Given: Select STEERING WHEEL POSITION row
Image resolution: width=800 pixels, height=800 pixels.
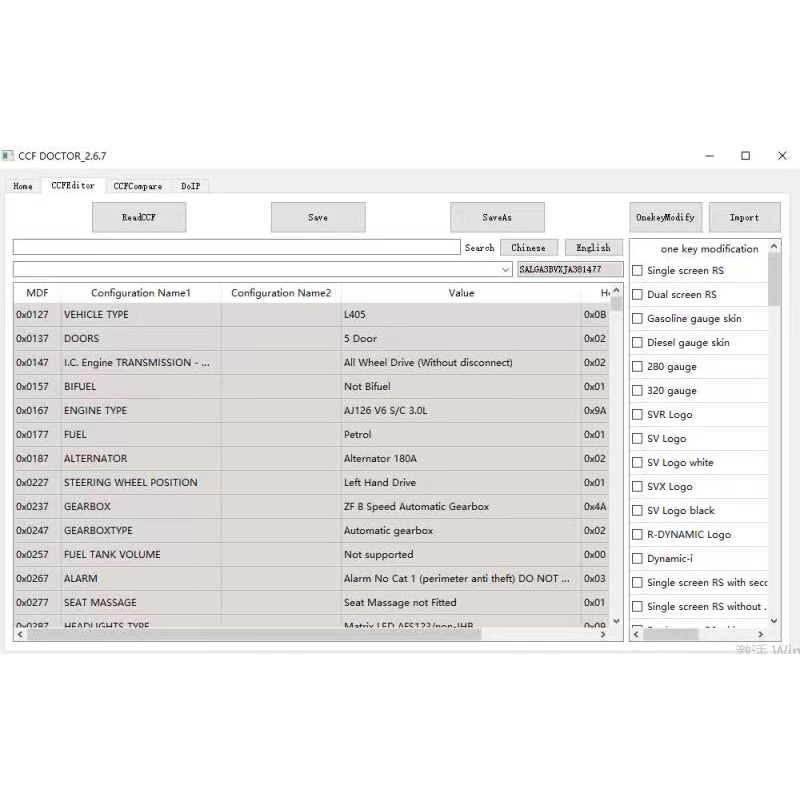Looking at the screenshot, I should click(x=311, y=482).
